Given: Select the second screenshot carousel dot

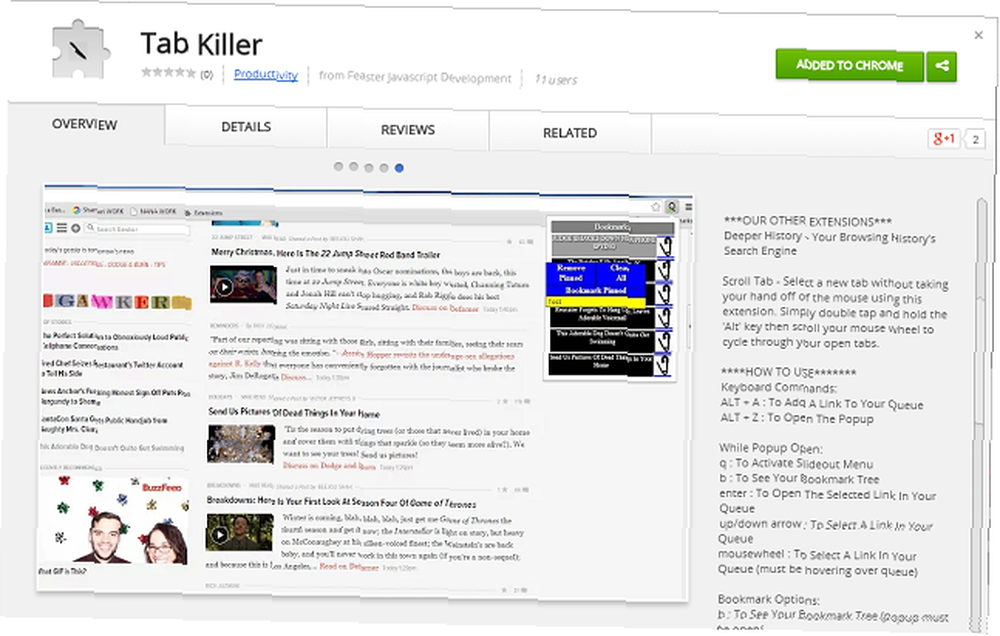Looking at the screenshot, I should [353, 167].
